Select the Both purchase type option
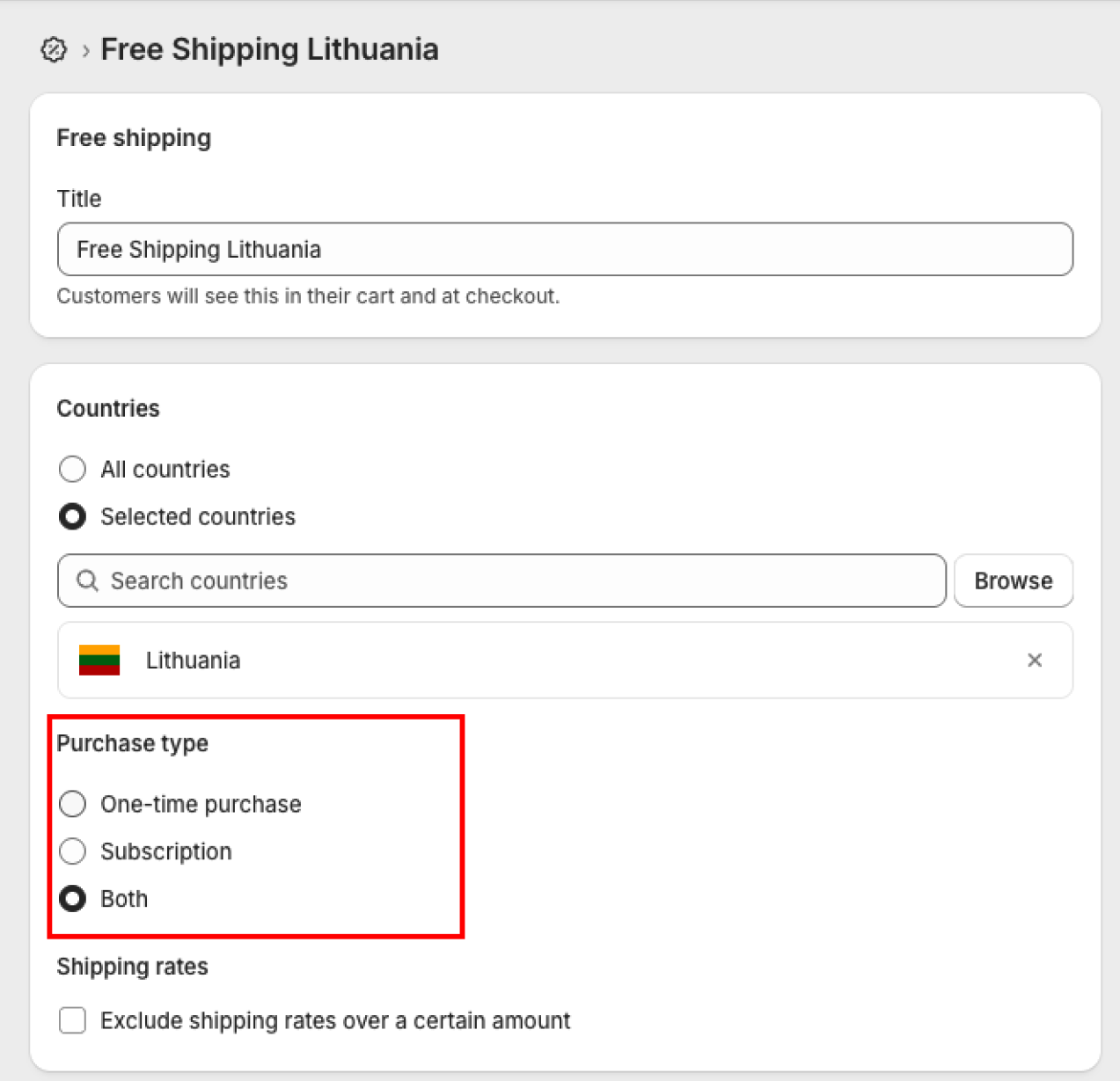1120x1081 pixels. [x=72, y=899]
